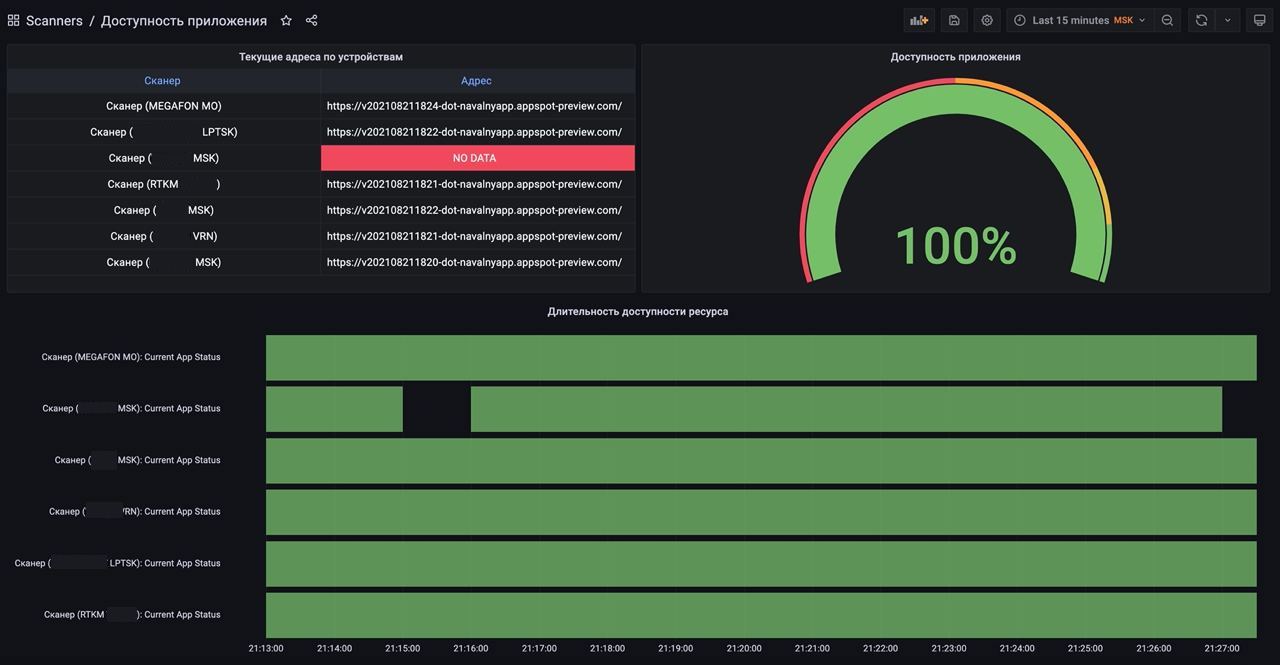Go to the Scanners folder breadcrumb
This screenshot has height=665, width=1280.
click(x=54, y=20)
